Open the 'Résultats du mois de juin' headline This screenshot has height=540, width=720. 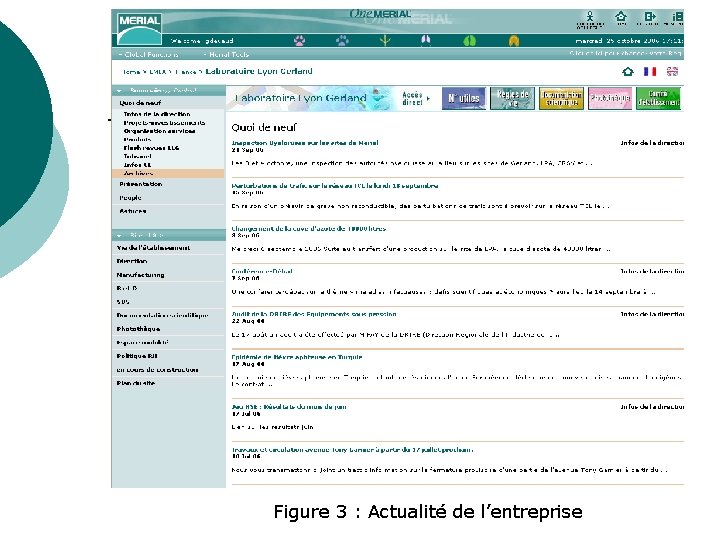click(289, 407)
